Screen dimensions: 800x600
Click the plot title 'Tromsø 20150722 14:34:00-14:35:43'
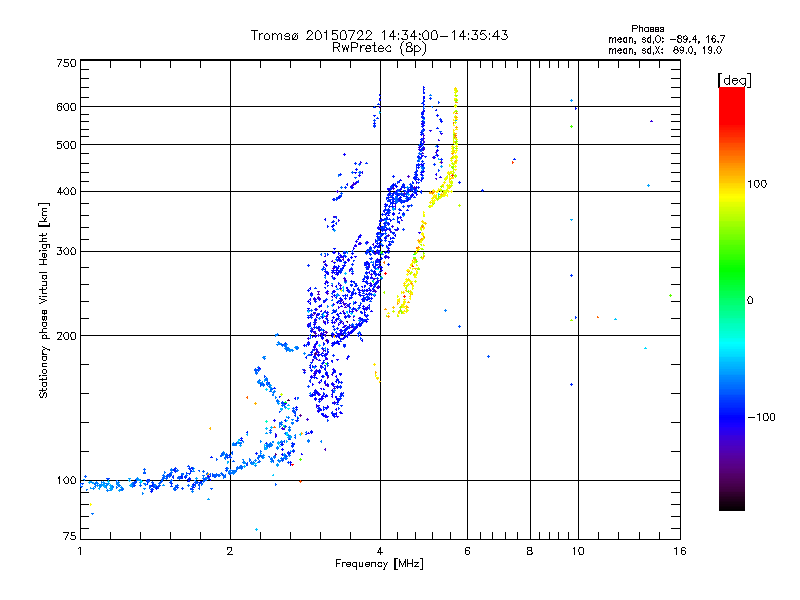(379, 35)
